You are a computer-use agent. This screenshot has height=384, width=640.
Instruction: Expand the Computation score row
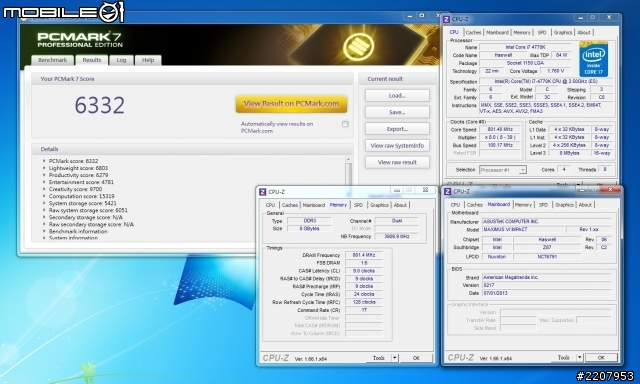44,196
